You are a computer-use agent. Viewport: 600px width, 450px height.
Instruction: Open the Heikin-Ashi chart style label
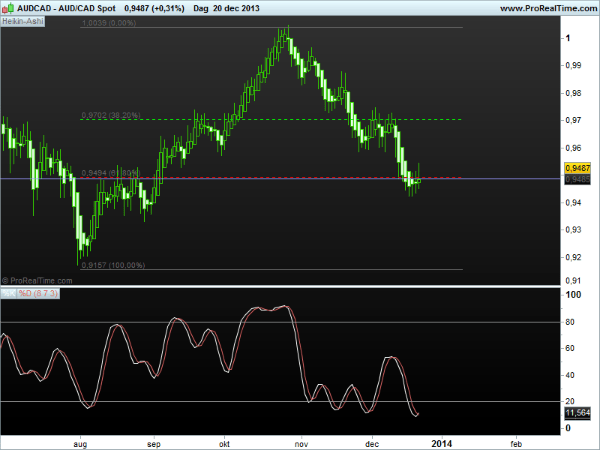23,21
